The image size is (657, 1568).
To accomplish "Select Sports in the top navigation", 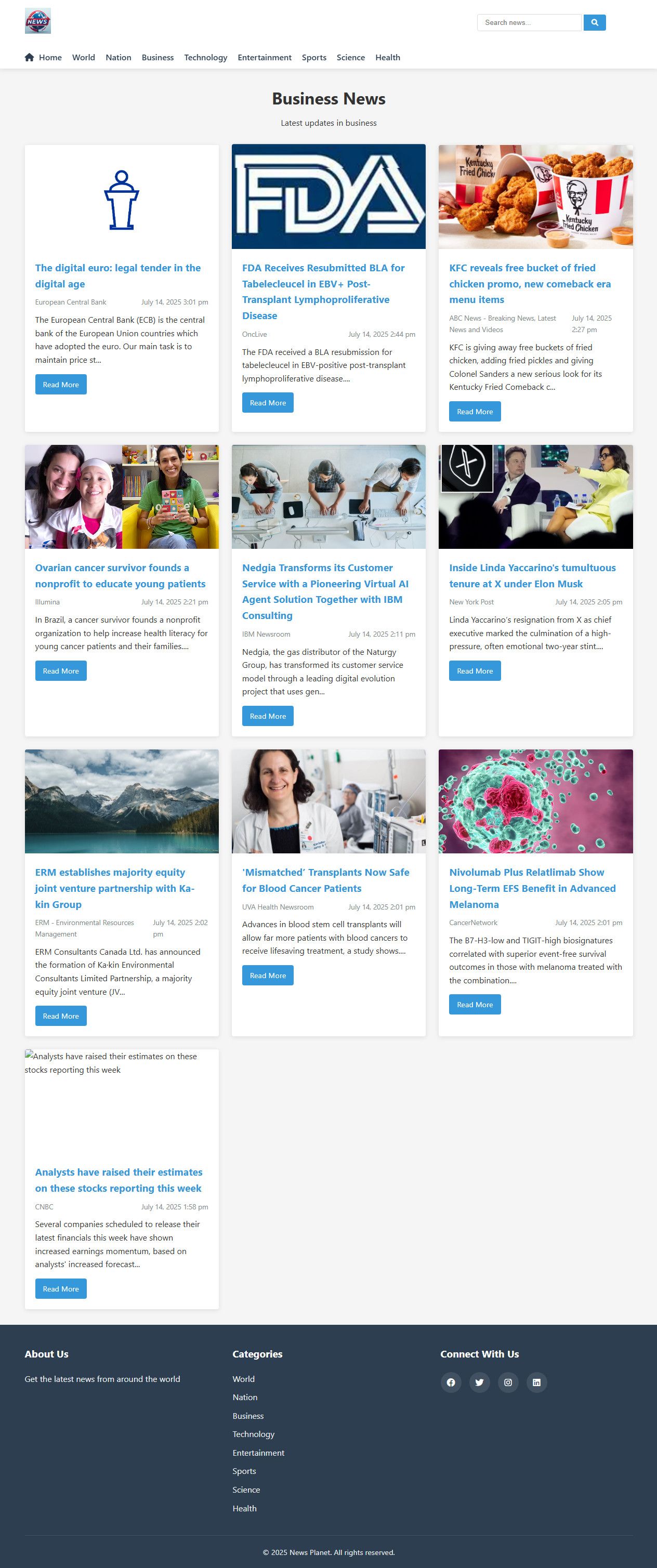I will click(314, 57).
